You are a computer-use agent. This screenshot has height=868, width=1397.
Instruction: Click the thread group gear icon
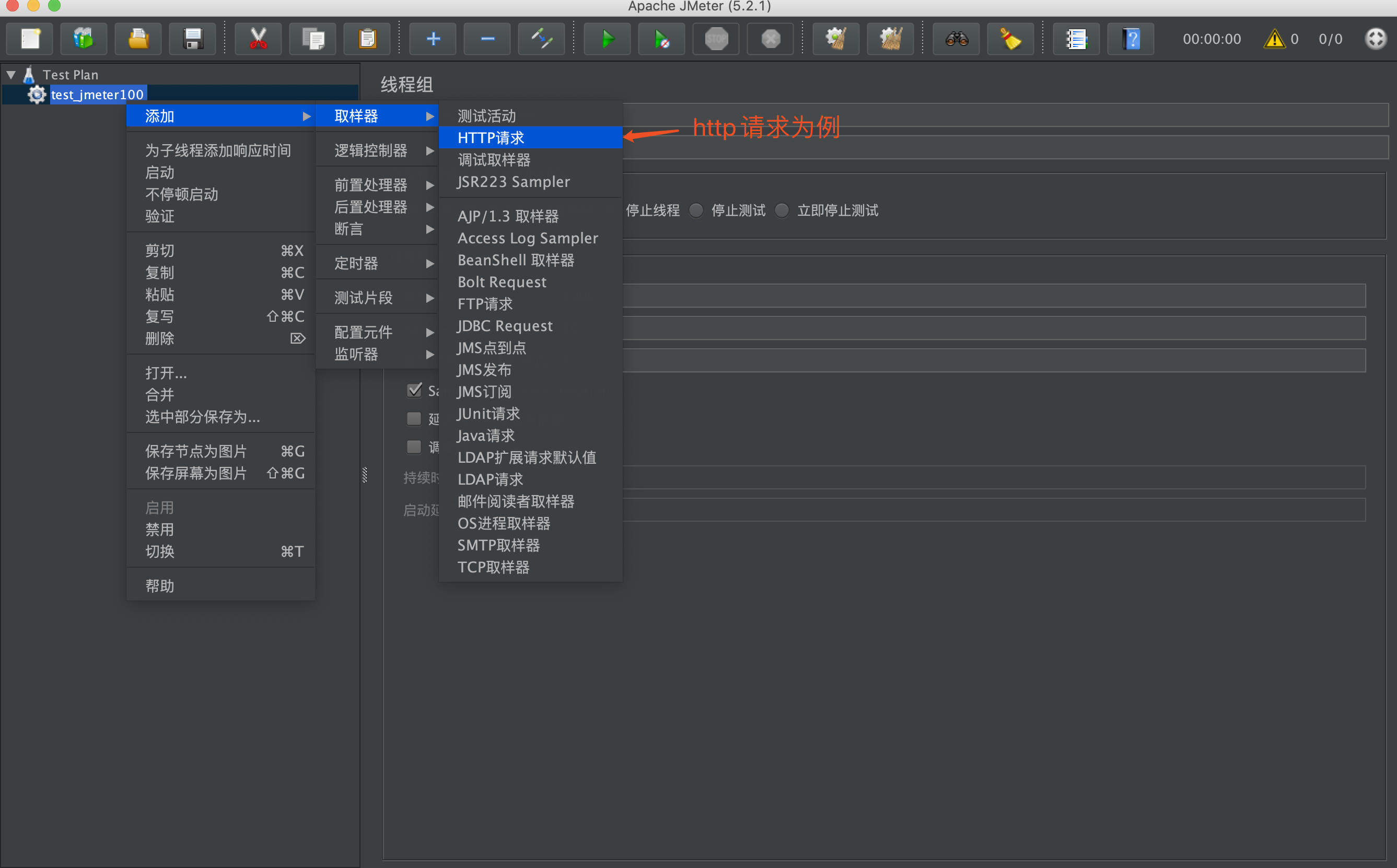click(37, 95)
